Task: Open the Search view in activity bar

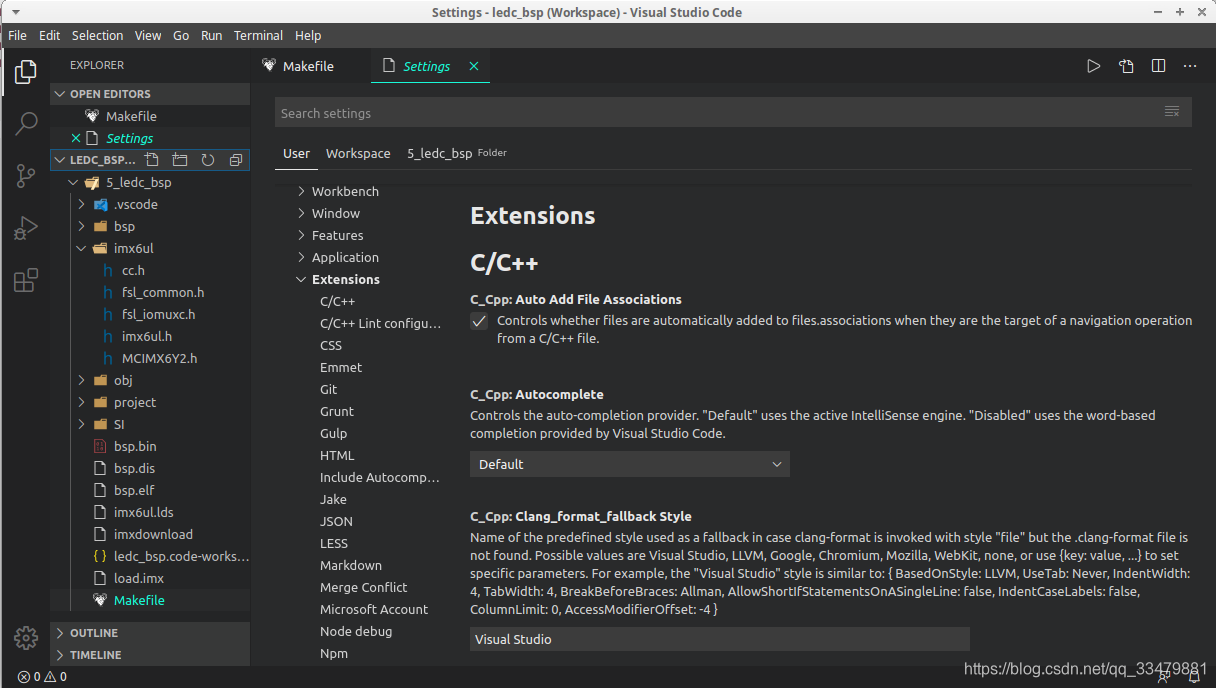Action: 26,124
